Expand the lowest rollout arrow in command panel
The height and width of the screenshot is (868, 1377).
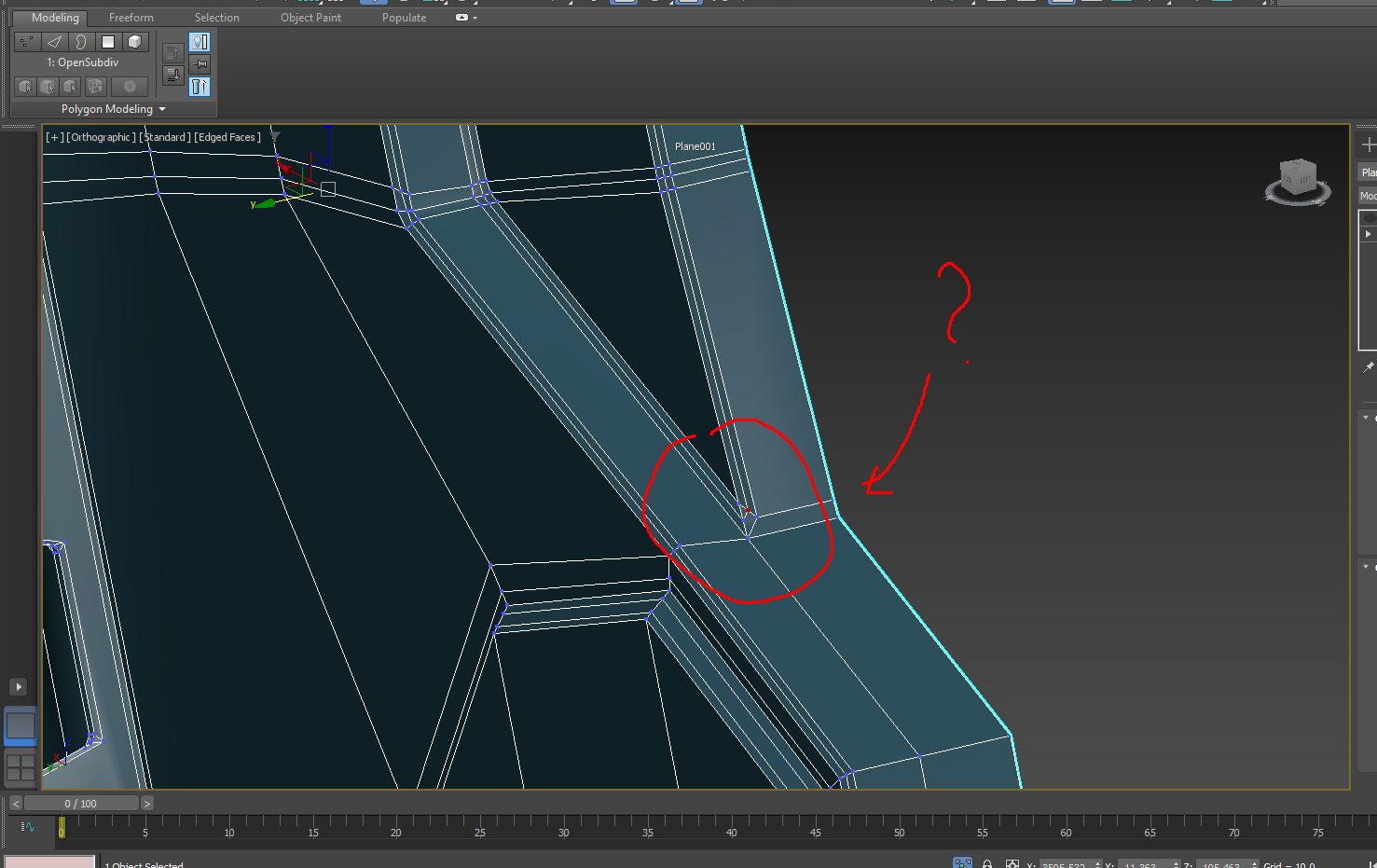point(1366,567)
